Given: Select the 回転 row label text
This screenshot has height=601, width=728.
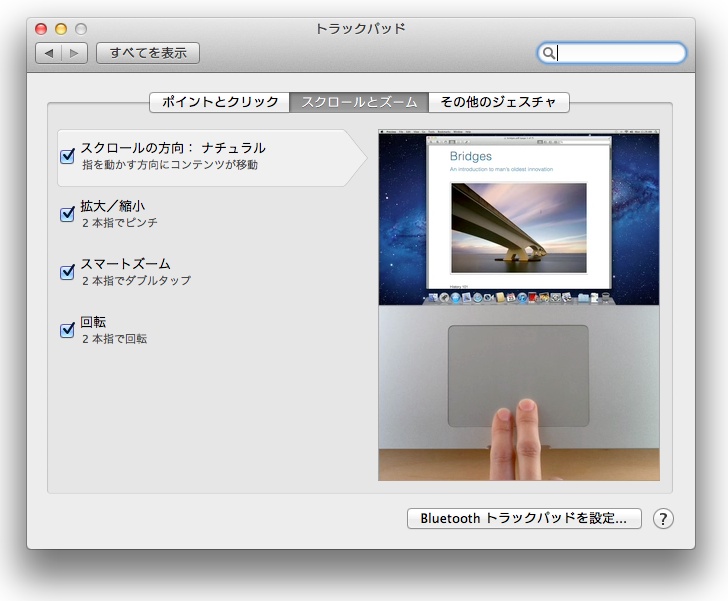Looking at the screenshot, I should tap(93, 322).
